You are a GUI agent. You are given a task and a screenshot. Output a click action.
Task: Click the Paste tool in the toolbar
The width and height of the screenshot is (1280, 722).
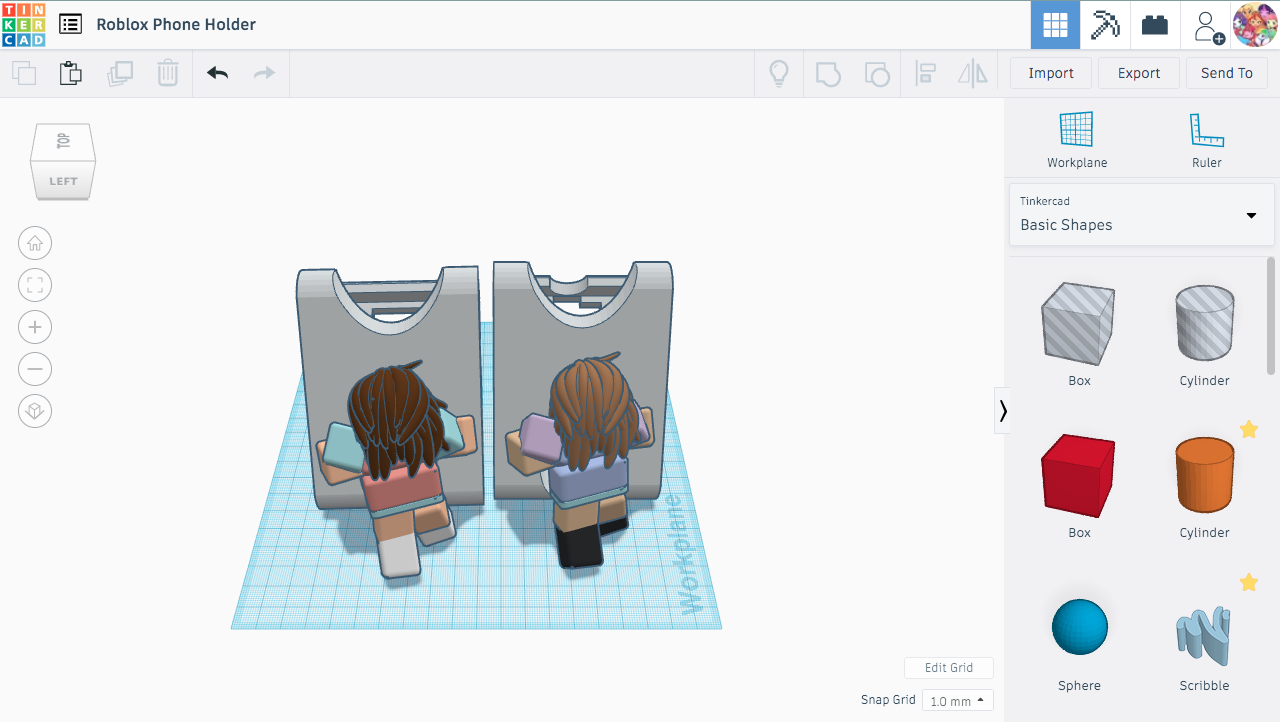(x=71, y=73)
